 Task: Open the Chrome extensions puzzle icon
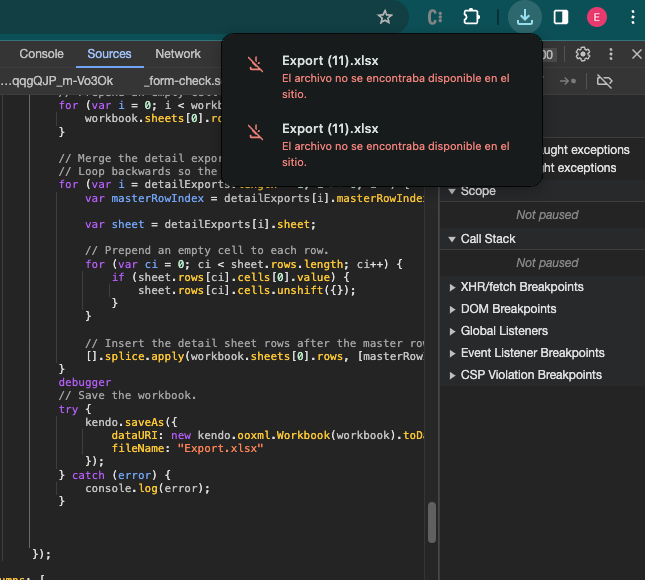tap(471, 17)
